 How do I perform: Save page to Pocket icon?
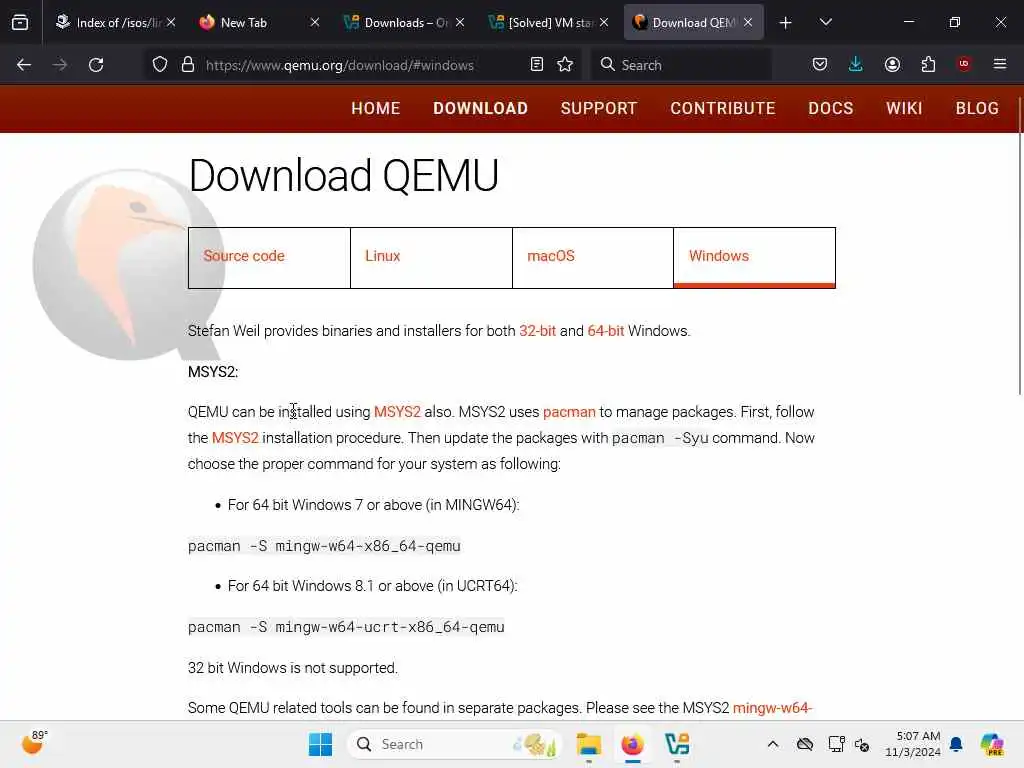[x=820, y=65]
